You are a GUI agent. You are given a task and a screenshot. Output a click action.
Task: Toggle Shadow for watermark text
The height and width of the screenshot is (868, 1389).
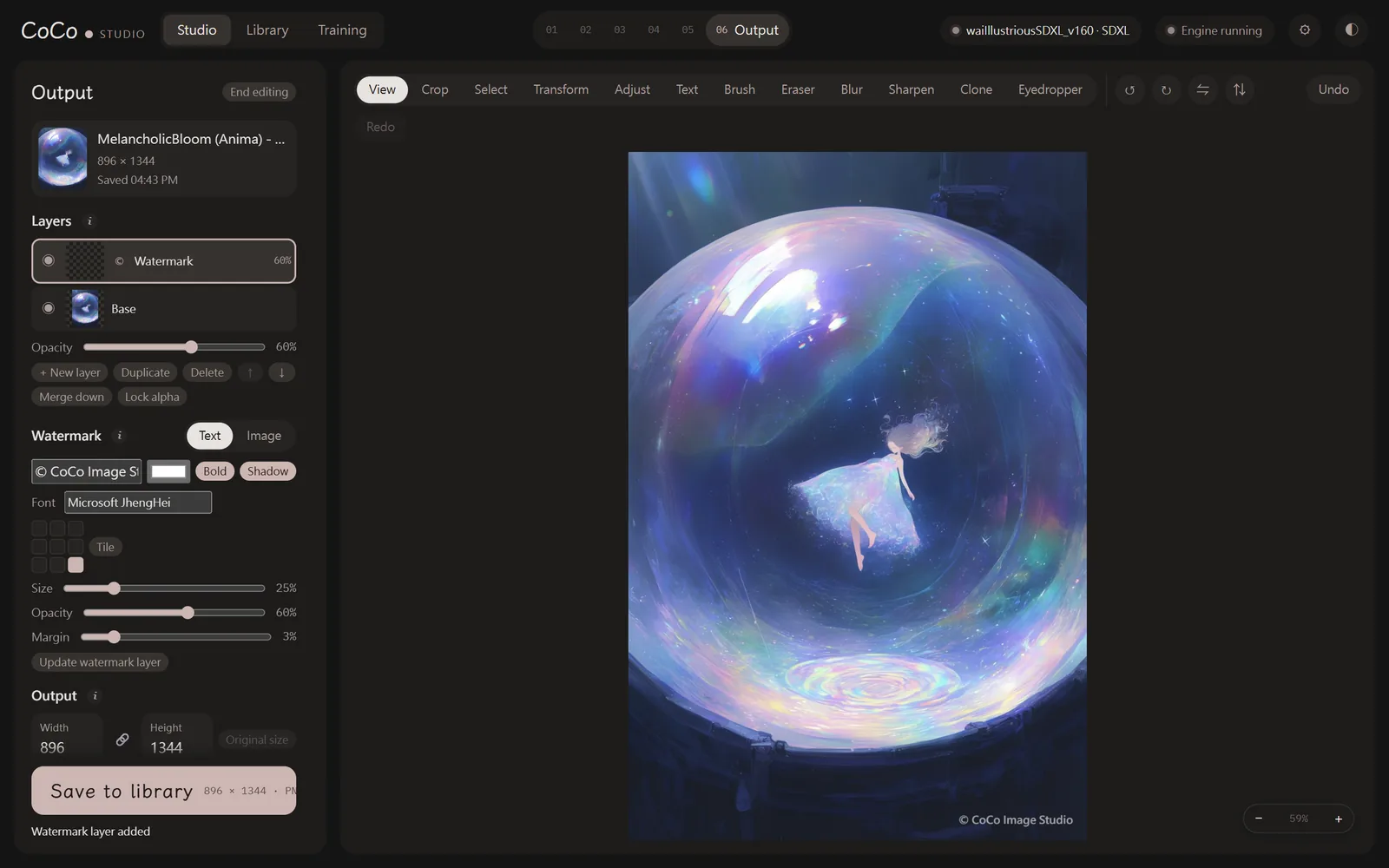pos(267,471)
